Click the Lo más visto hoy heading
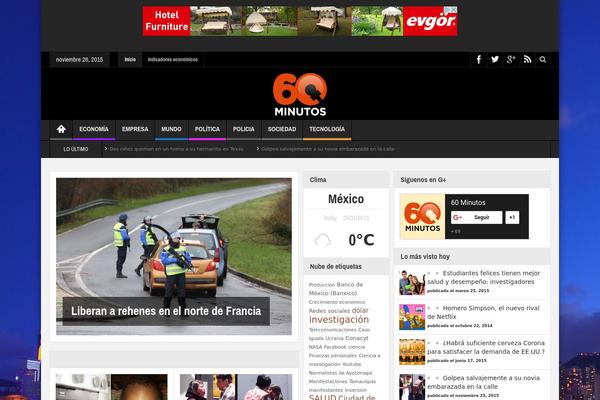Screen dimensions: 600x400 tap(425, 257)
